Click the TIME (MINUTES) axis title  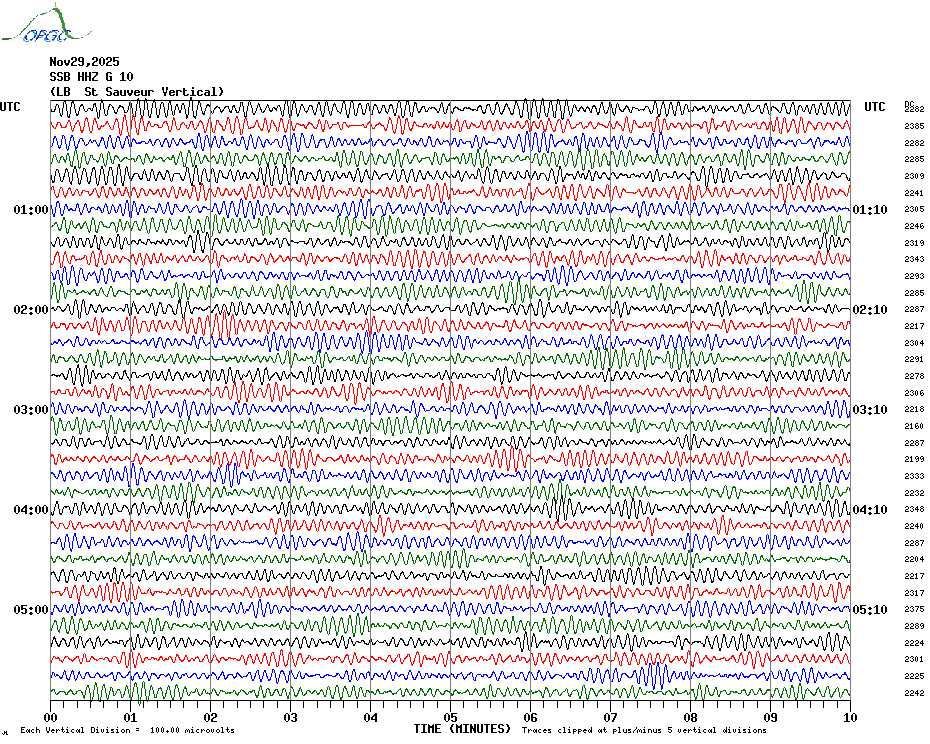(462, 729)
